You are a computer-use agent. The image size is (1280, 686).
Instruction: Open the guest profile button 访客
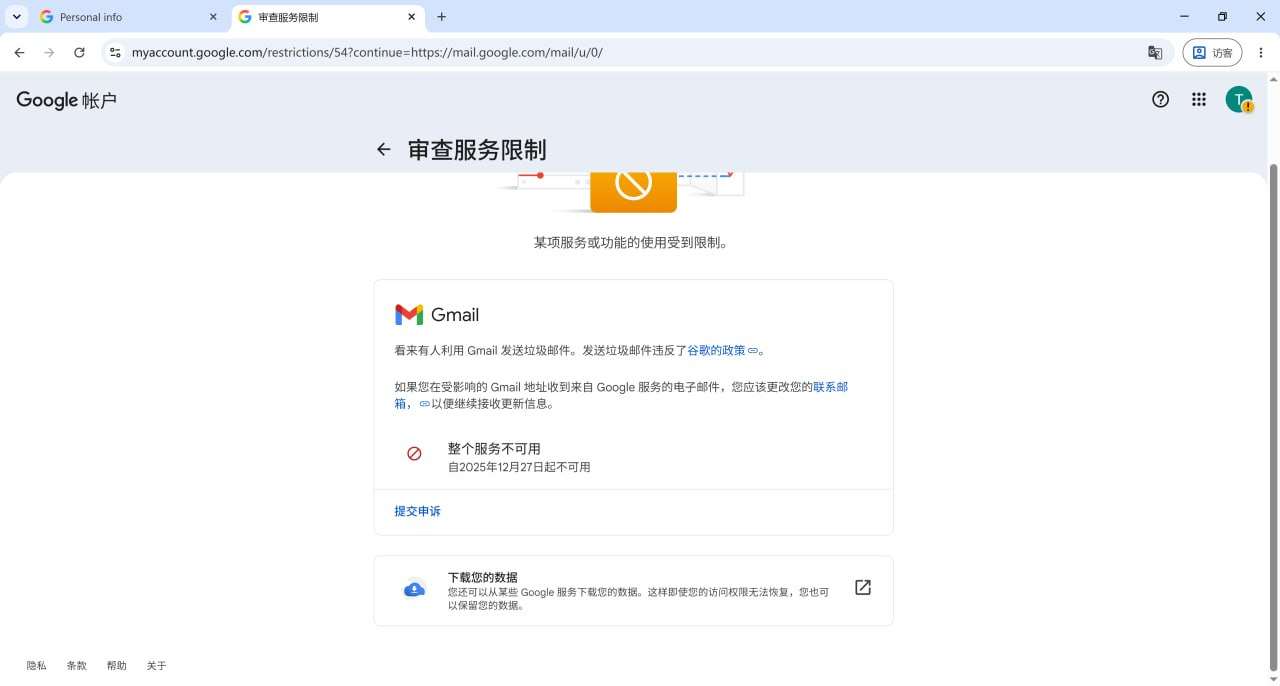(1212, 53)
